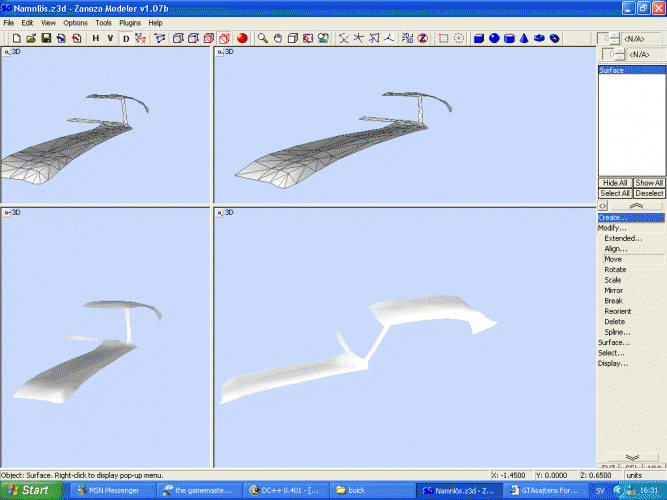The height and width of the screenshot is (500, 667).
Task: Toggle the H axis lock button
Action: 96,38
